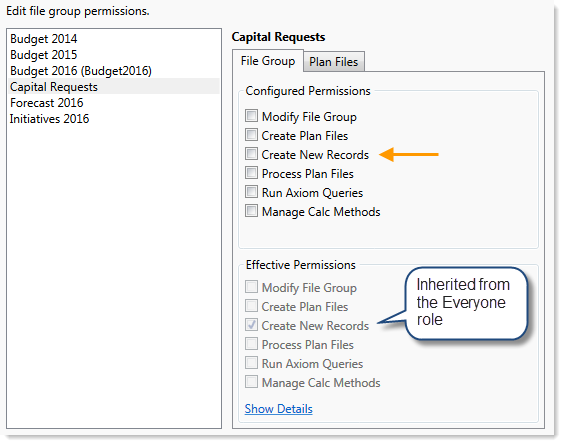
Task: Toggle configured Manage Calc Methods checkbox
Action: pos(251,211)
